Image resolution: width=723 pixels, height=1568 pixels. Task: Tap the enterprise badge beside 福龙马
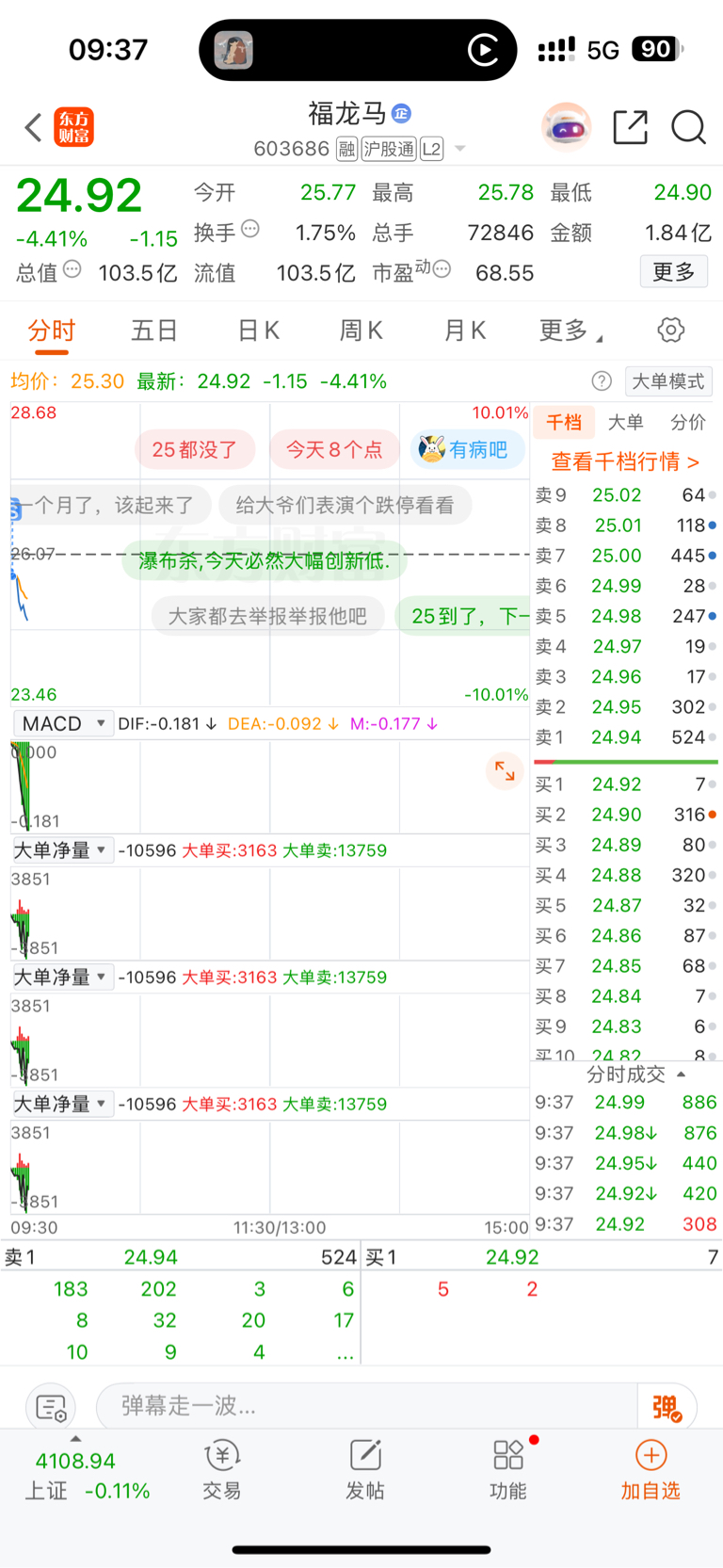401,113
